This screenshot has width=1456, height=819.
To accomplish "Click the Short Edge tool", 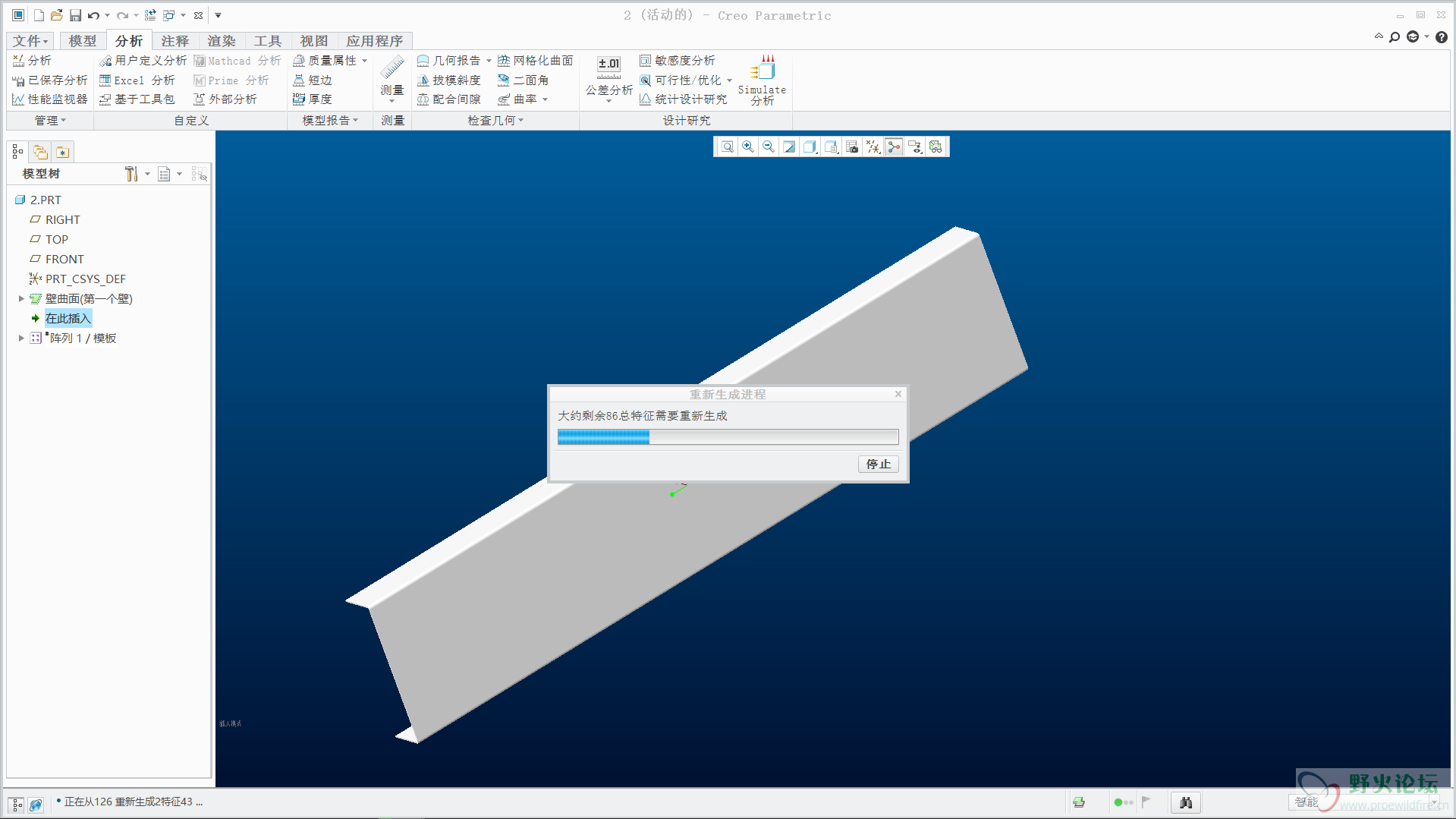I will (x=313, y=80).
